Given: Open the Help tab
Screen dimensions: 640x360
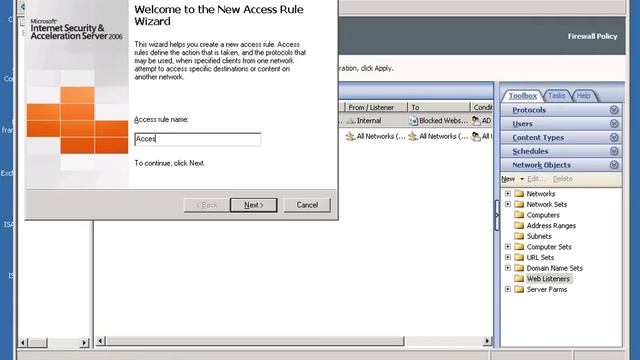Looking at the screenshot, I should [x=584, y=96].
